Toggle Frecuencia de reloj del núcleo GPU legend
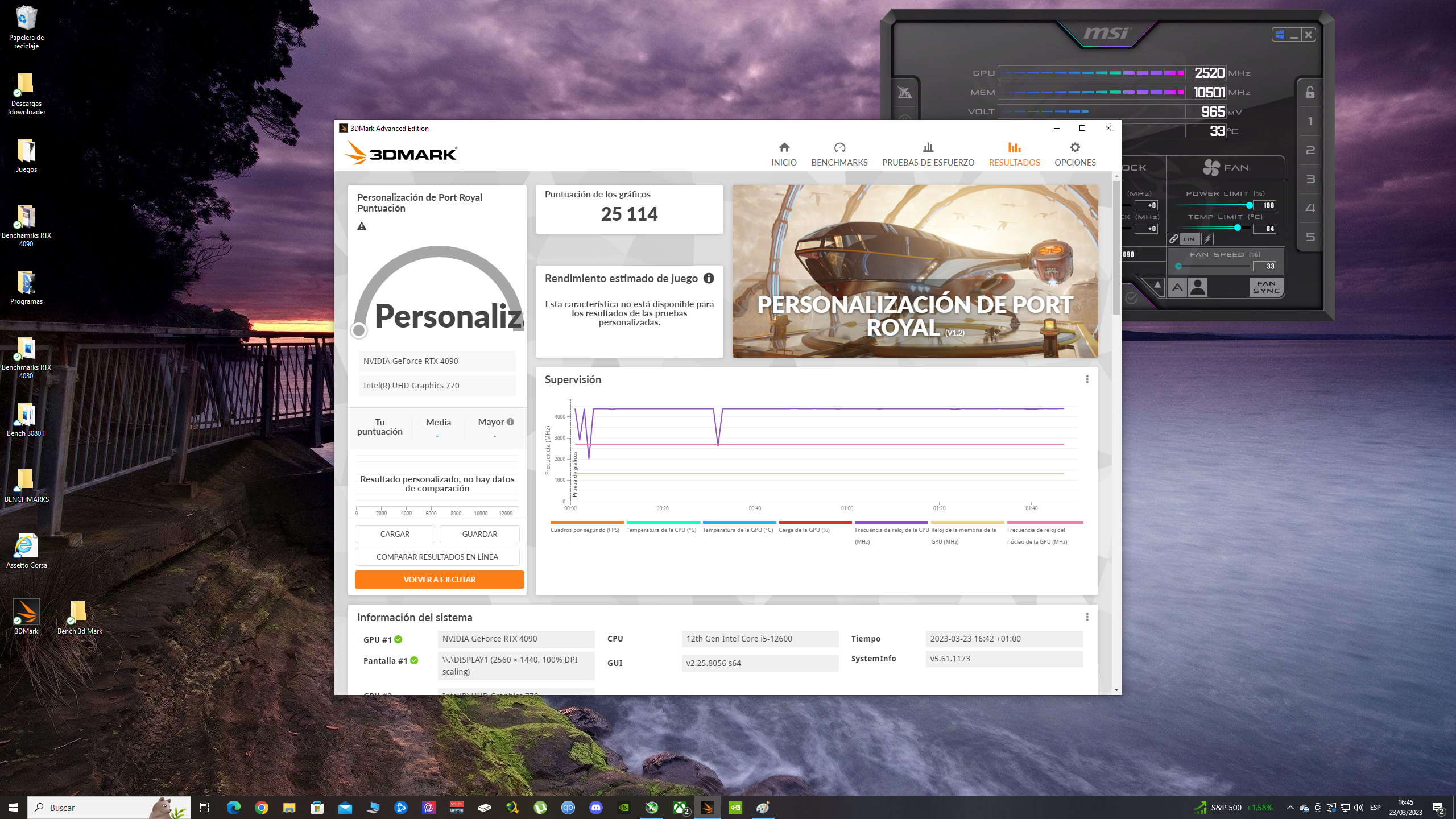 [1044, 533]
